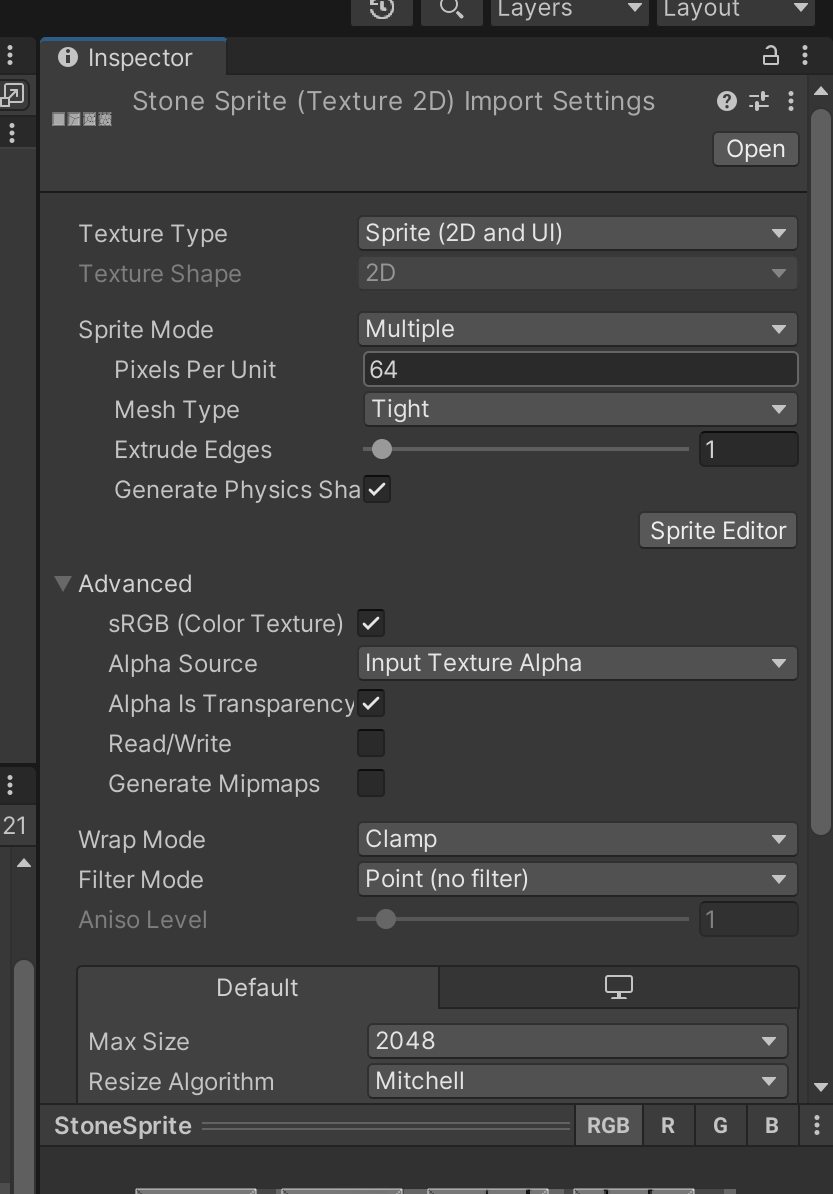Toggle the Alpha Is Transparency checkbox

tap(371, 703)
